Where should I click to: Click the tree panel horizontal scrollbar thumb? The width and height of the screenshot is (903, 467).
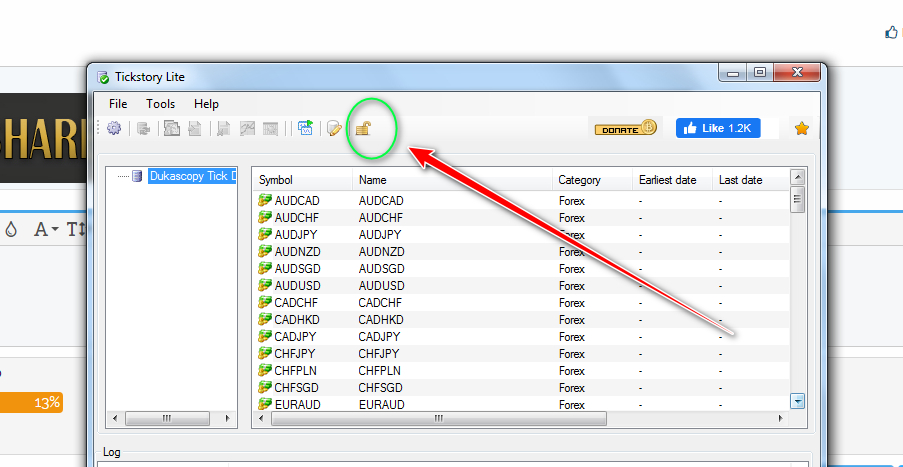pyautogui.click(x=168, y=418)
